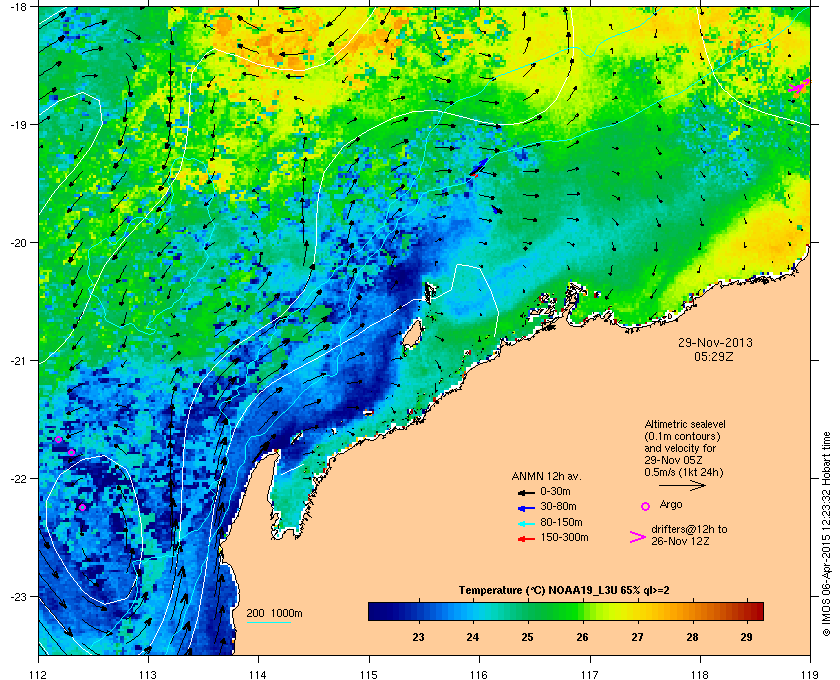
Task: Click the '30-80m' legend label
Action: coord(558,506)
